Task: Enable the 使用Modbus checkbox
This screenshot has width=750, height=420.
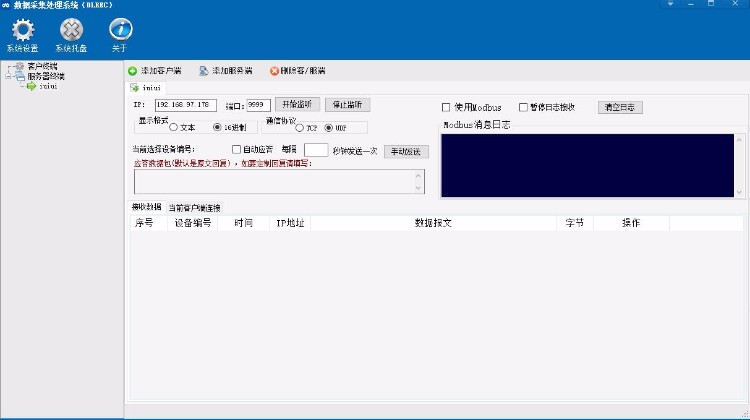Action: click(x=446, y=107)
